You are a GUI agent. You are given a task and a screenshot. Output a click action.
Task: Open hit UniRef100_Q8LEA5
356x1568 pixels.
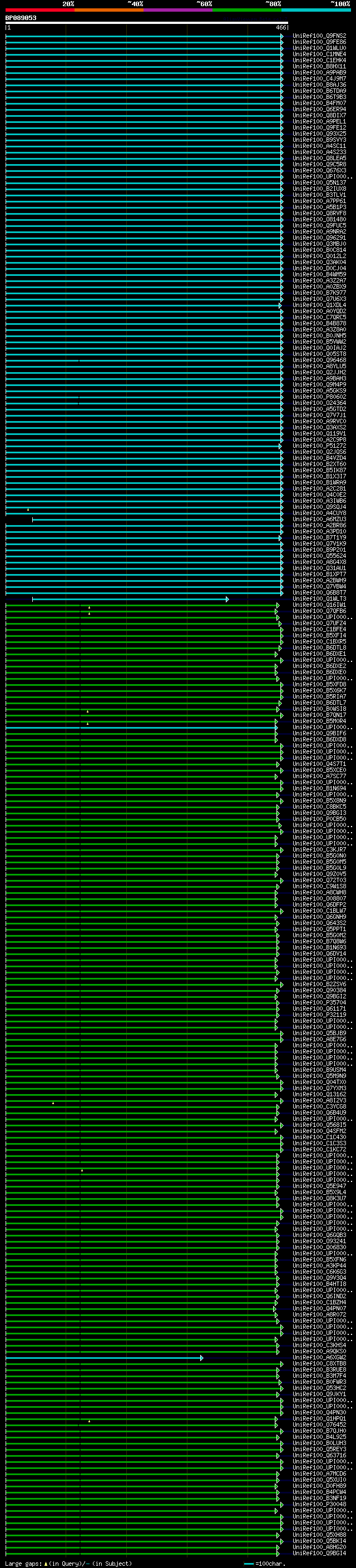point(319,159)
